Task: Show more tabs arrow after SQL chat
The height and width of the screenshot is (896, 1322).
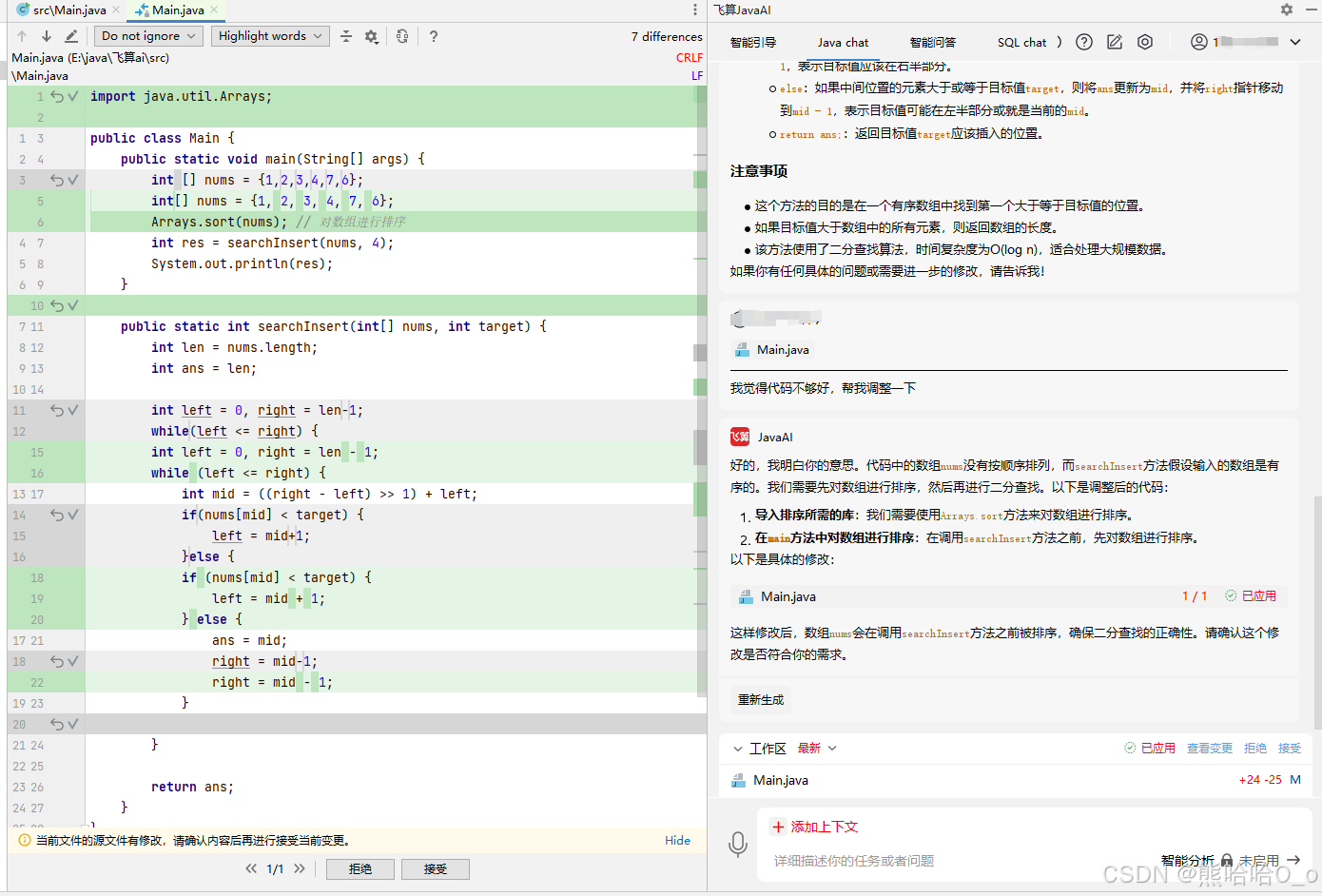Action: 1060,42
